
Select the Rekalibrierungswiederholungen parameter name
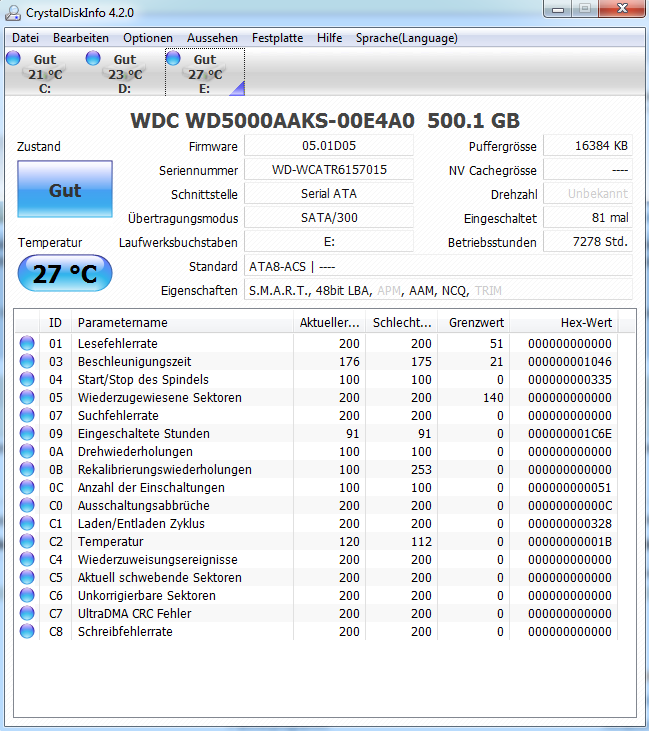(x=165, y=469)
